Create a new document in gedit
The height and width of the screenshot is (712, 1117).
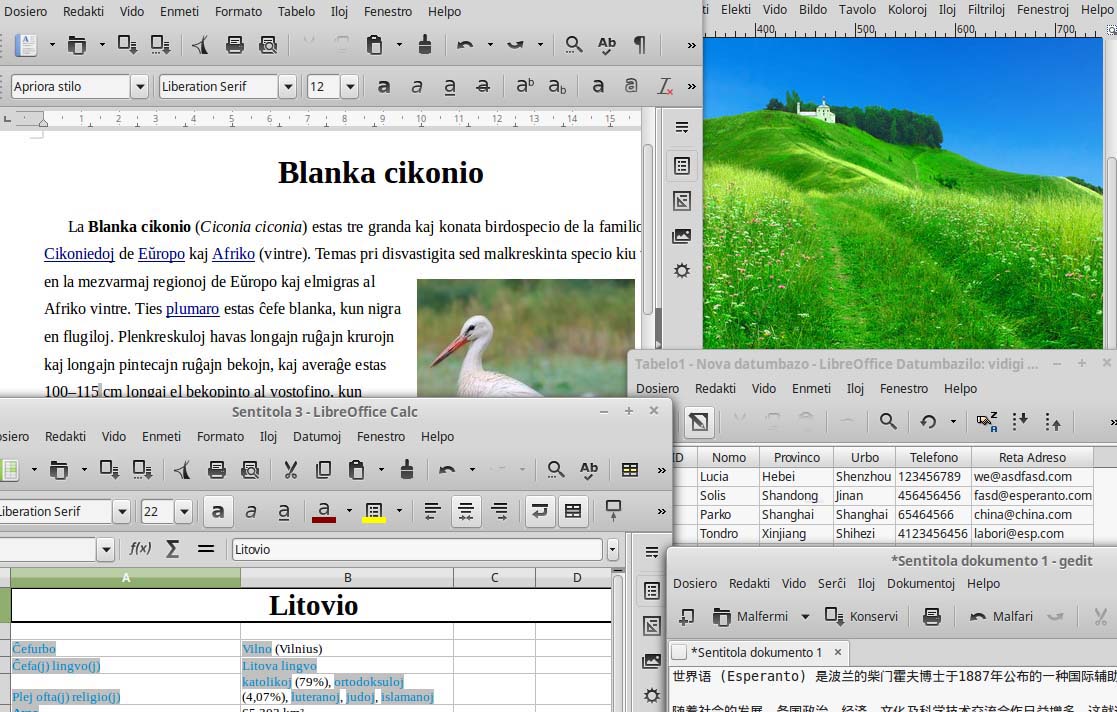(x=686, y=616)
